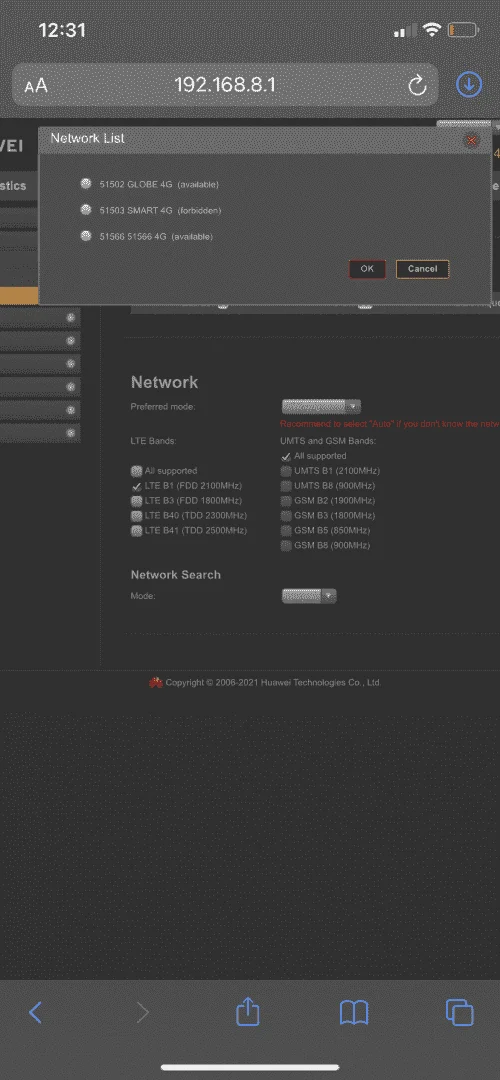
Task: Open the Safari bookmarks book icon
Action: pyautogui.click(x=354, y=1012)
